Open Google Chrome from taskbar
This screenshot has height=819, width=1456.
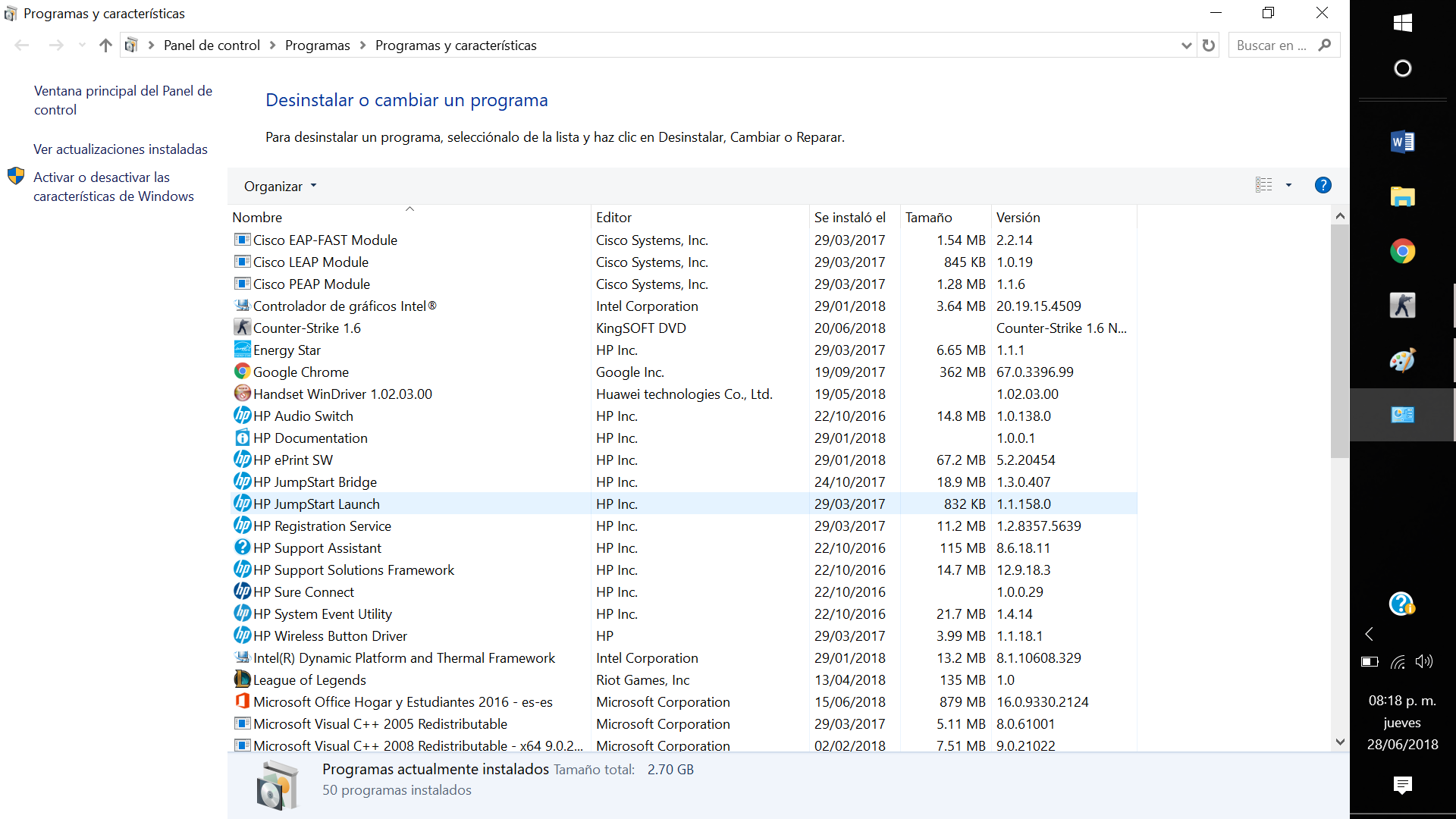(x=1402, y=251)
